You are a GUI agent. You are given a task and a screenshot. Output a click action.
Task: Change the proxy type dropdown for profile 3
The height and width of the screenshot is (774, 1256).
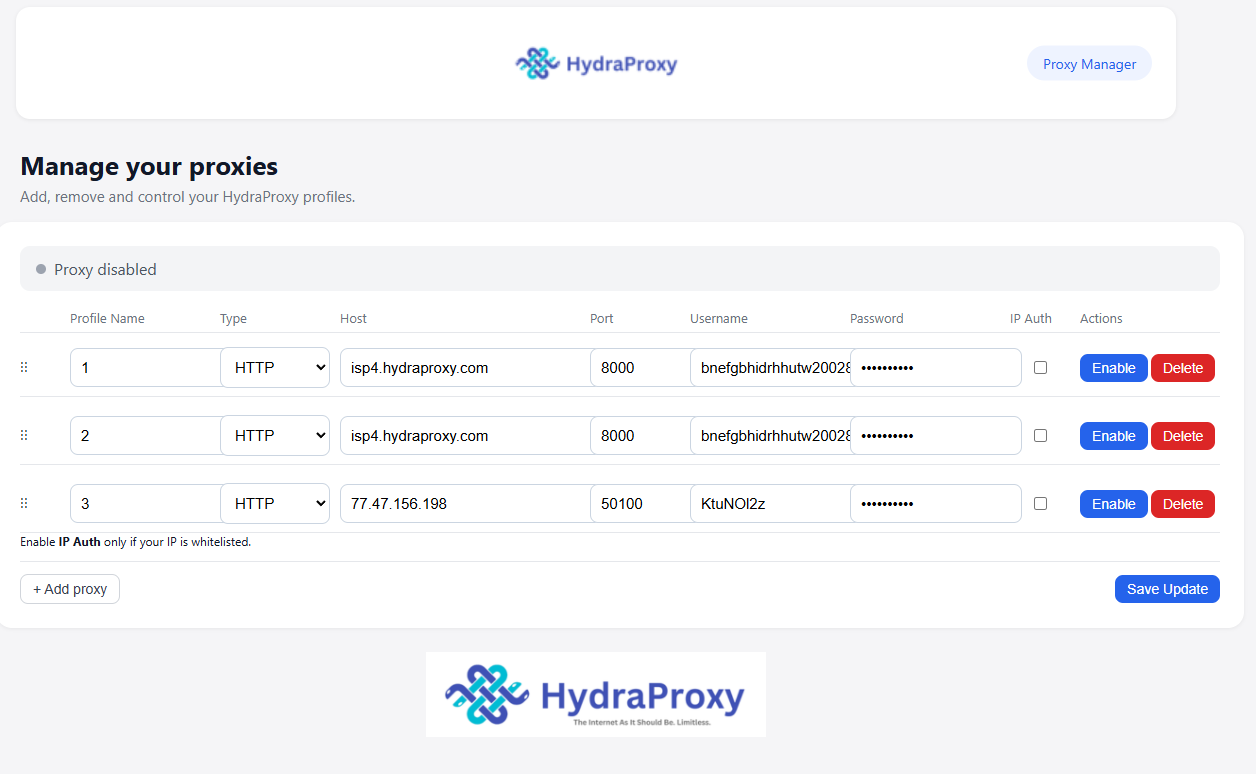click(275, 504)
